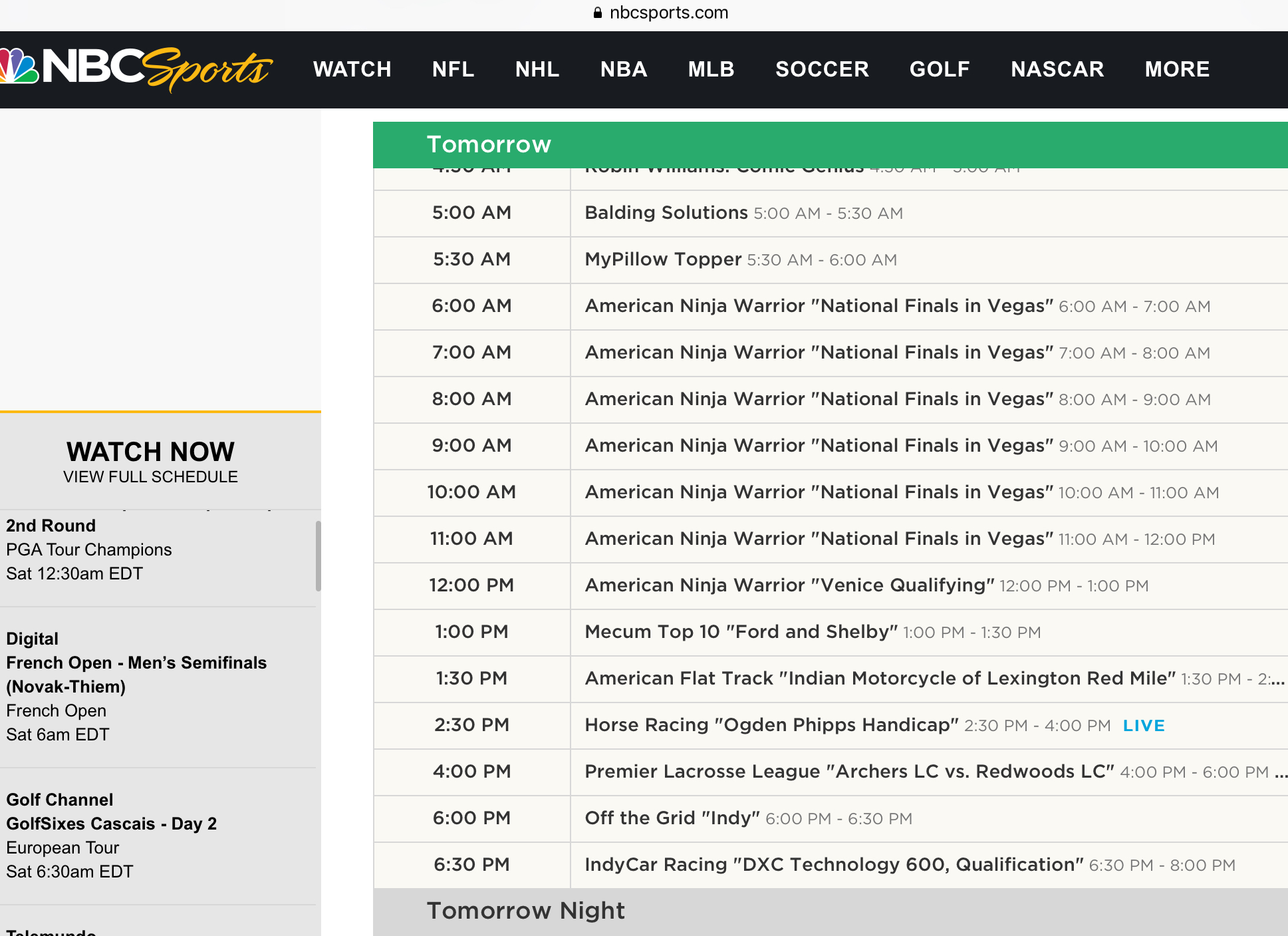The height and width of the screenshot is (936, 1288).
Task: Select American Ninja Warrior 7:00 AM showing
Action: (929, 353)
